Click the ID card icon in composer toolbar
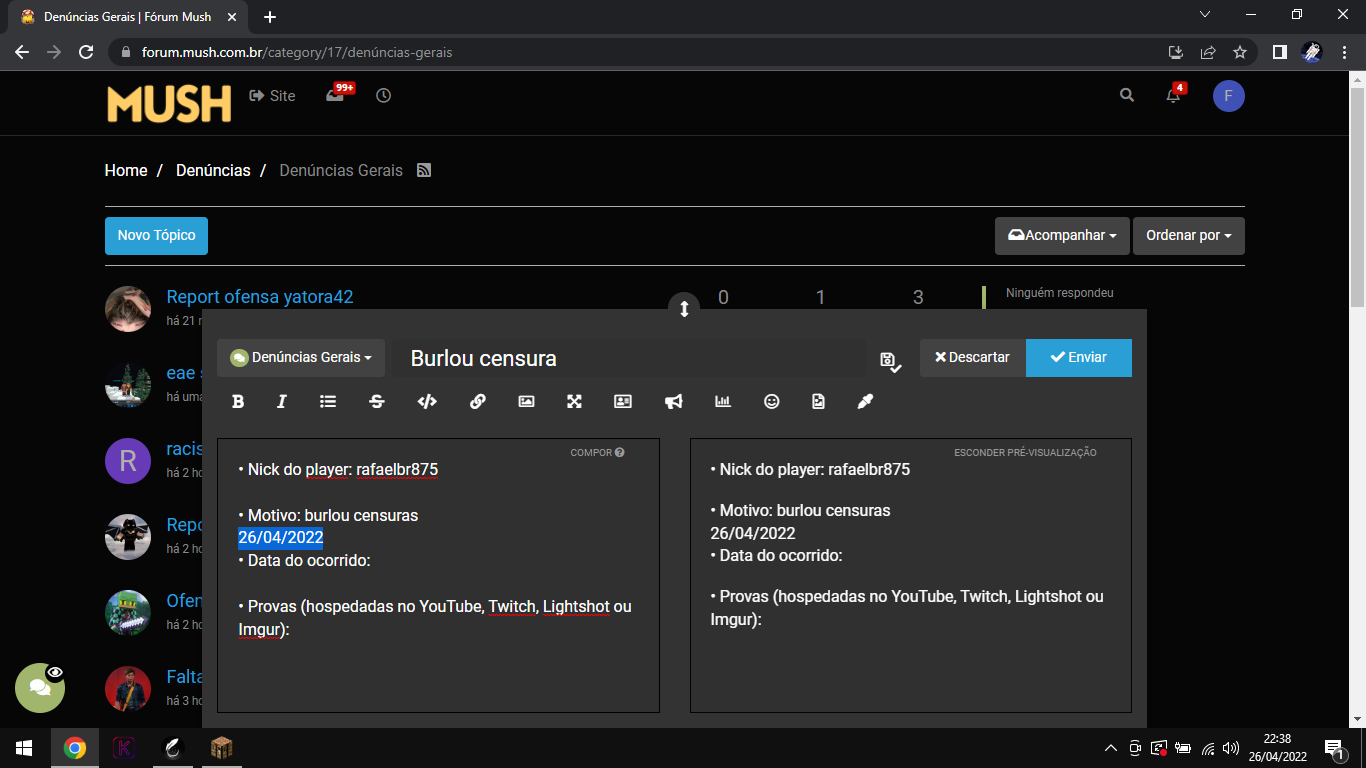This screenshot has width=1366, height=768. tap(623, 401)
